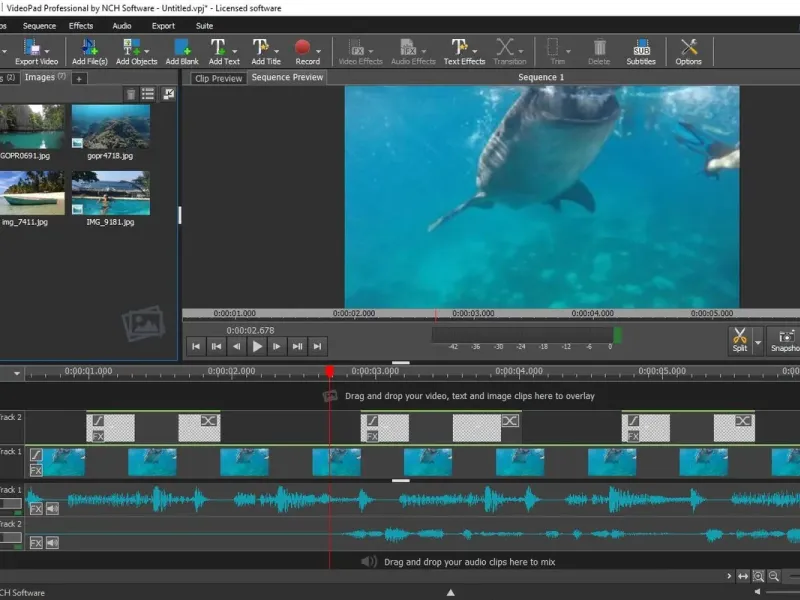Click the red timeline playhead marker
The height and width of the screenshot is (600, 800).
pos(330,371)
